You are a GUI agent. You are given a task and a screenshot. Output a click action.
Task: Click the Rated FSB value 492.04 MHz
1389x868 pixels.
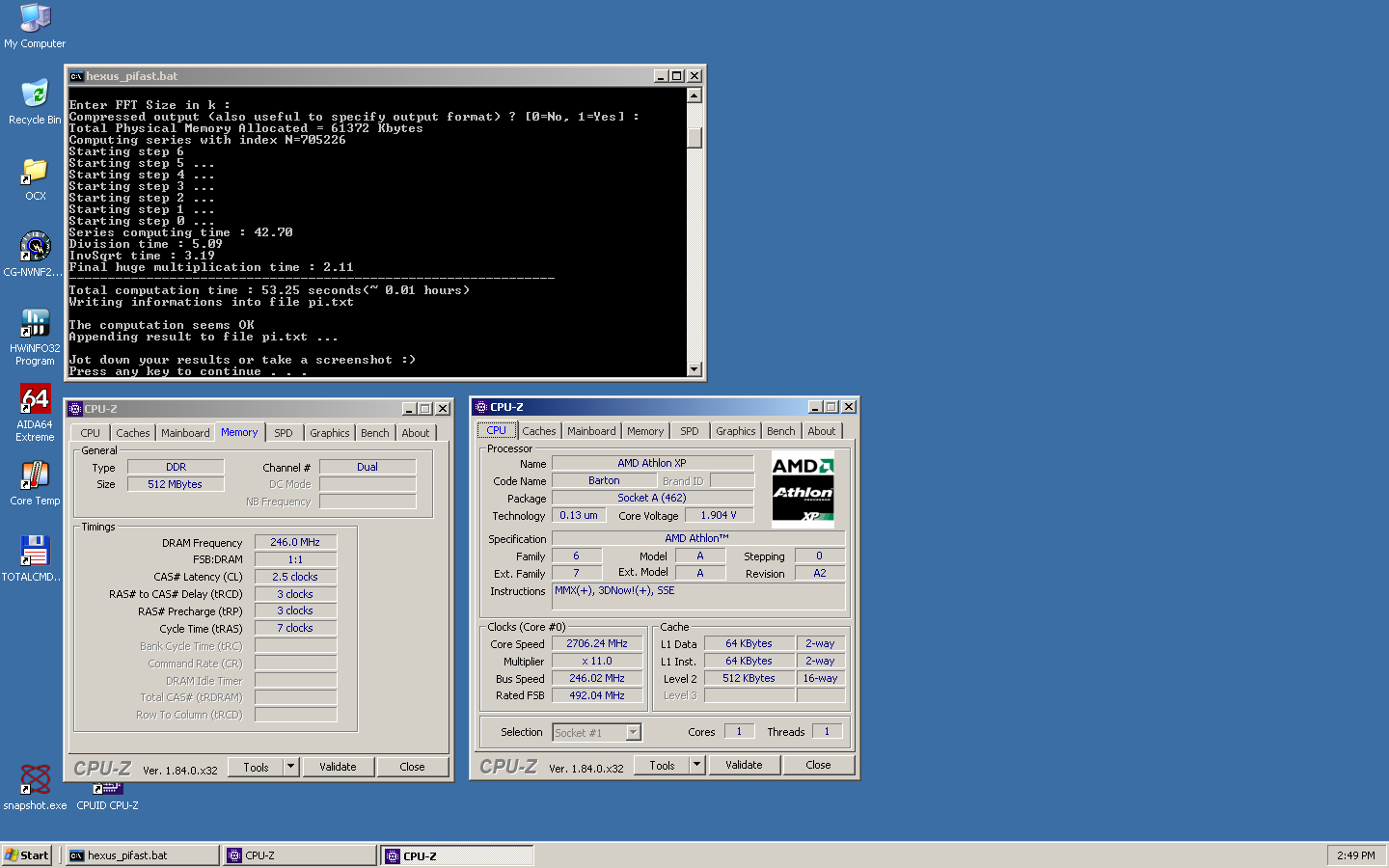click(597, 695)
